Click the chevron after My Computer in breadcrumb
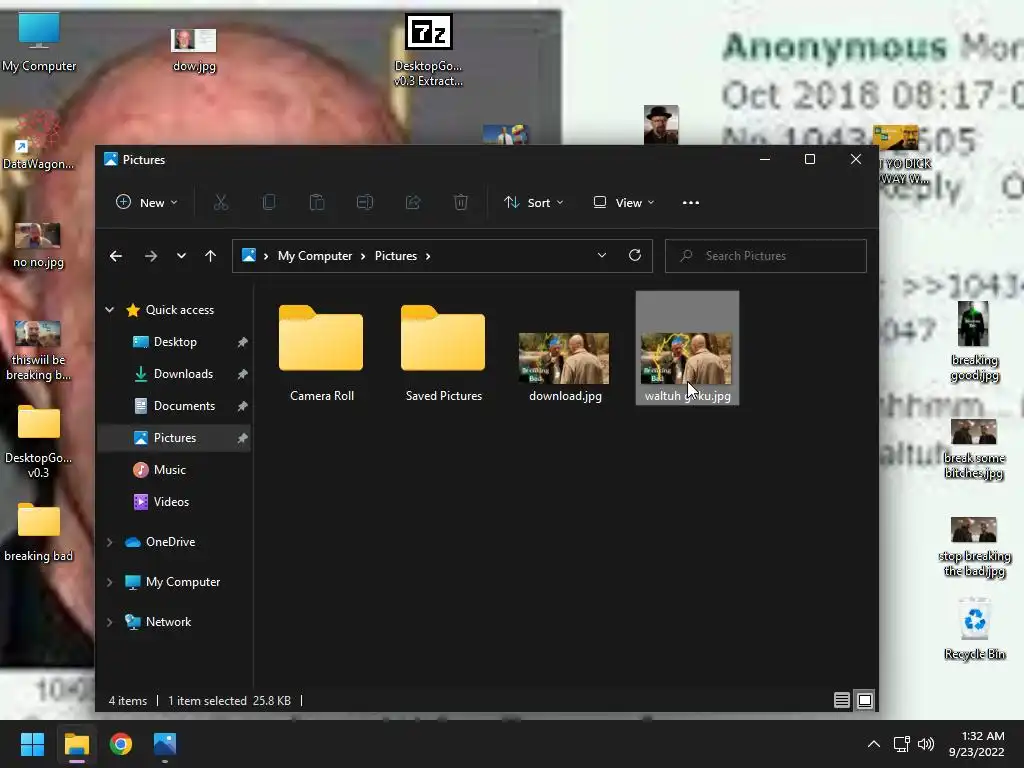The width and height of the screenshot is (1024, 768). [x=363, y=256]
